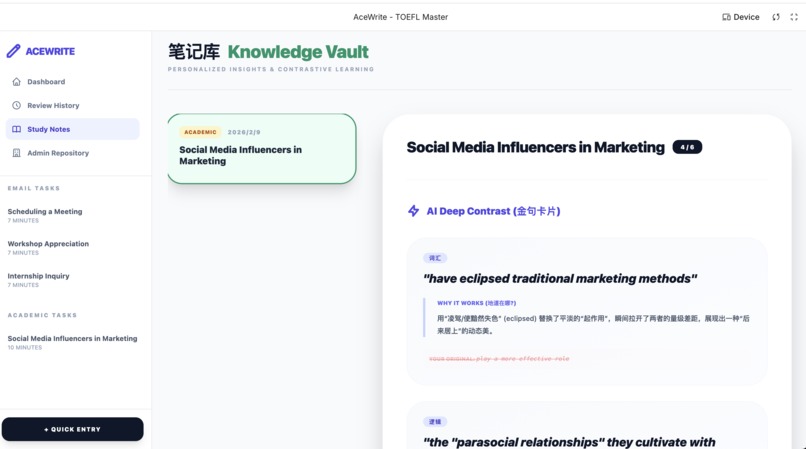The image size is (806, 449).
Task: Click the Review History clock icon
Action: click(16, 105)
